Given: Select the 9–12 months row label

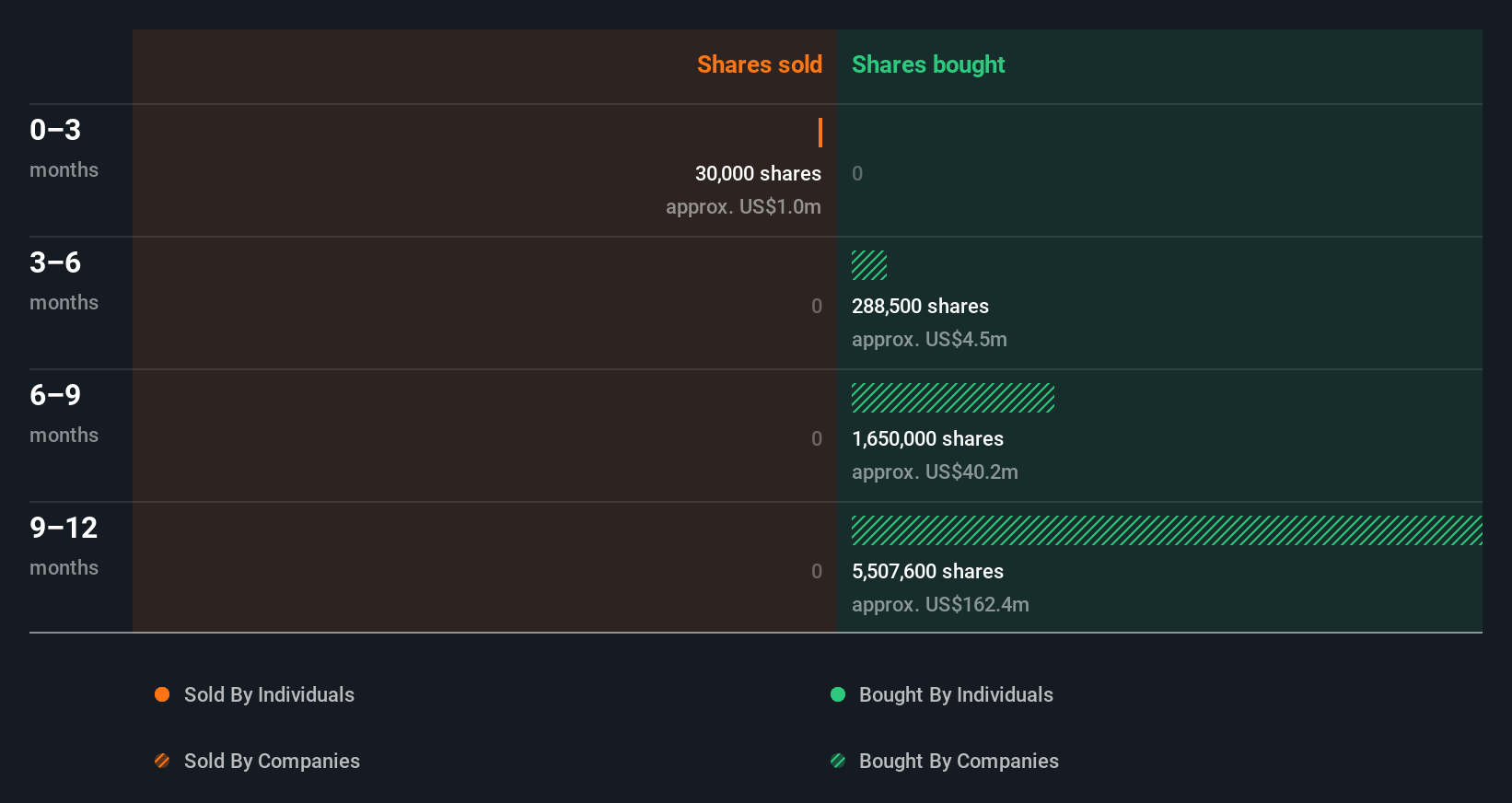Looking at the screenshot, I should click(x=63, y=545).
